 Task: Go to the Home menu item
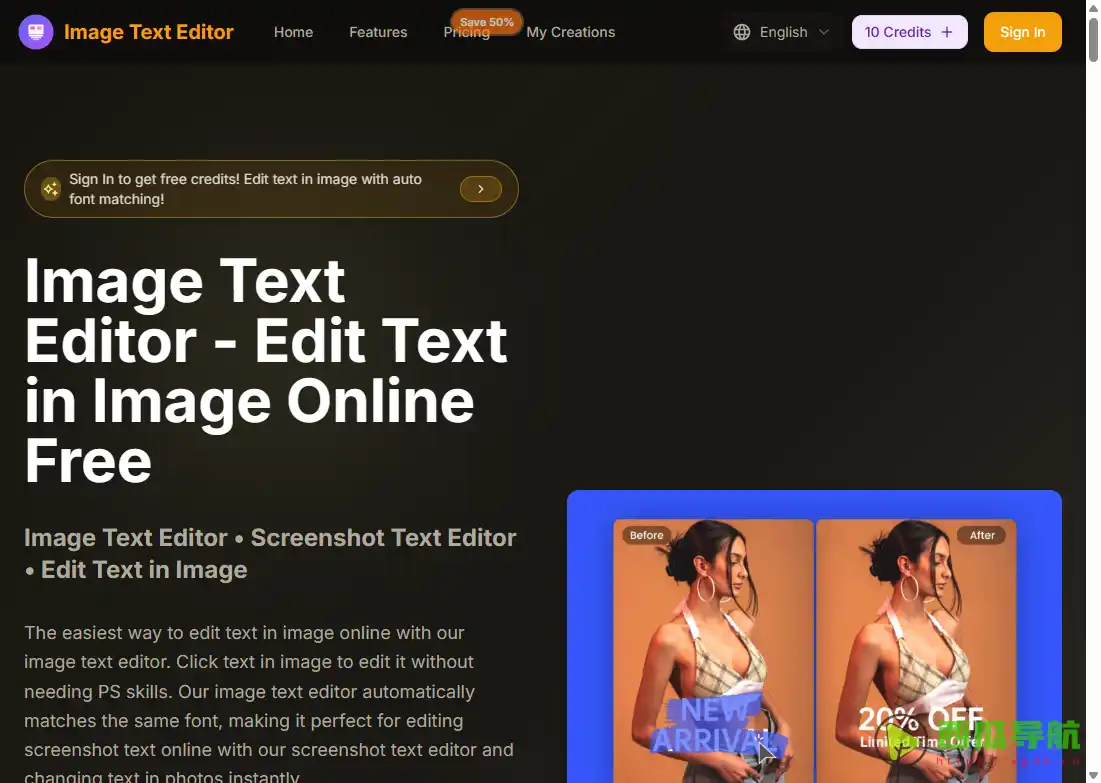coord(293,32)
